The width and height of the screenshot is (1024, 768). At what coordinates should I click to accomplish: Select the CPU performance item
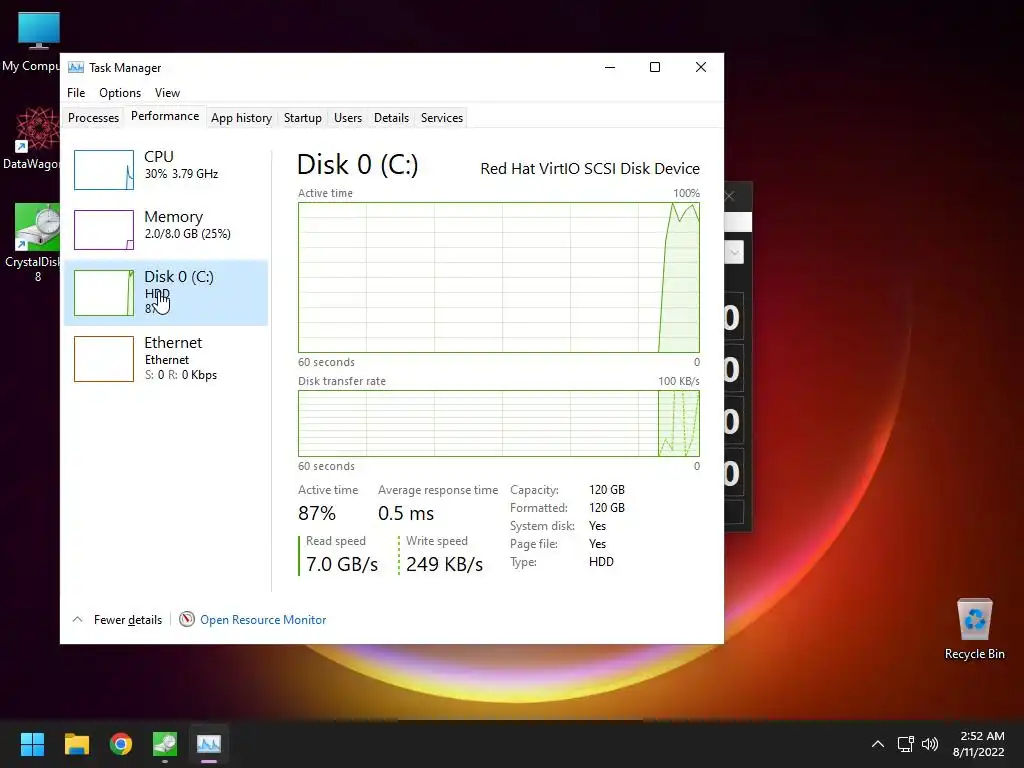click(x=166, y=169)
